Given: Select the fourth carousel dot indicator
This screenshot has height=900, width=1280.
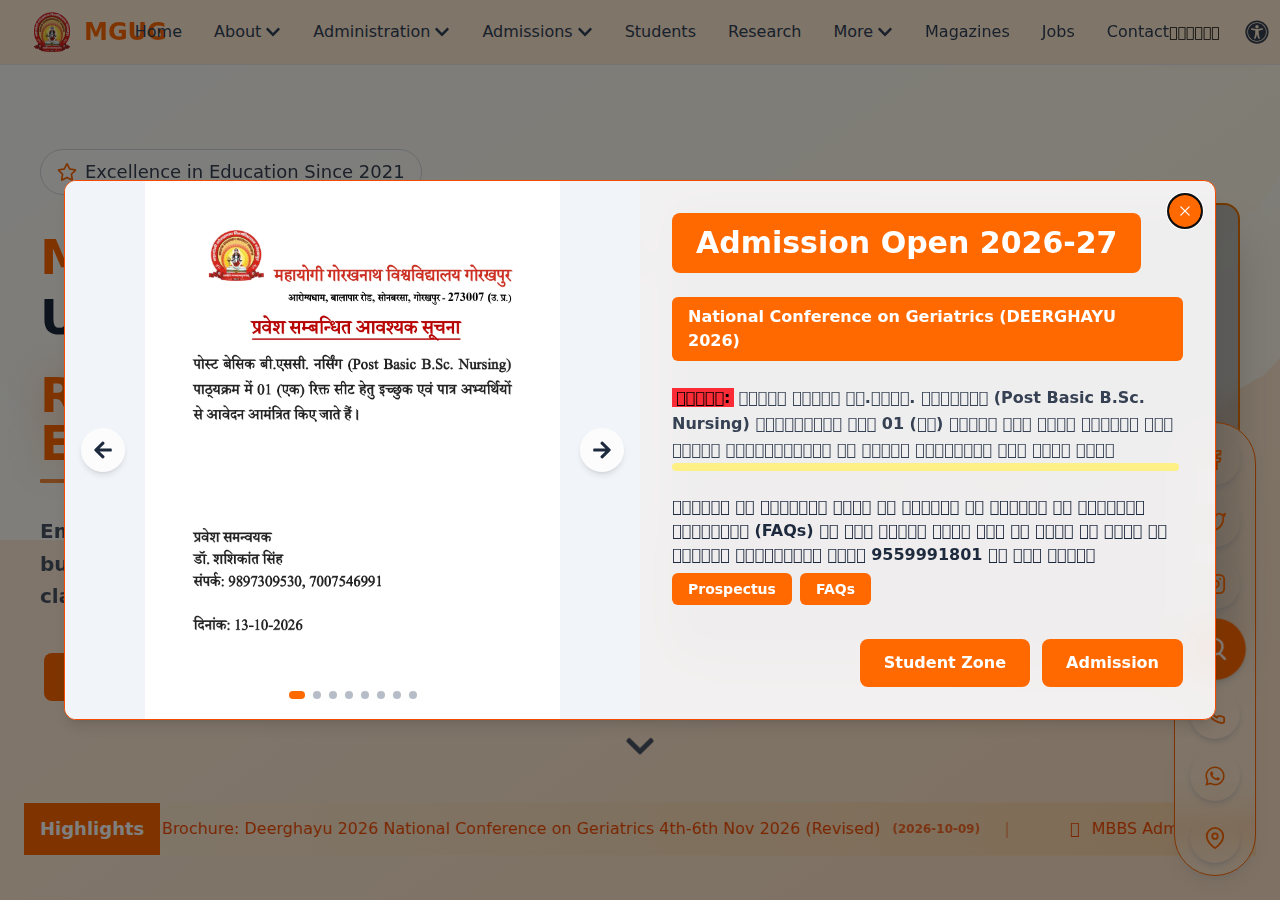Looking at the screenshot, I should pos(349,695).
